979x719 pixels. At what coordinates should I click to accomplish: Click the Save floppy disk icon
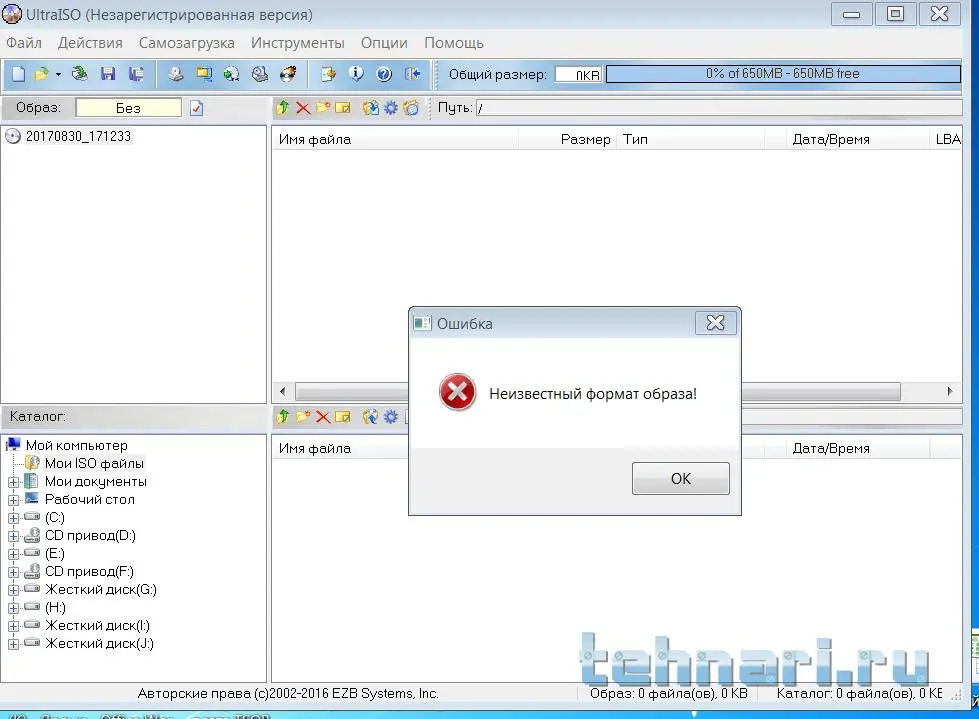coord(108,74)
